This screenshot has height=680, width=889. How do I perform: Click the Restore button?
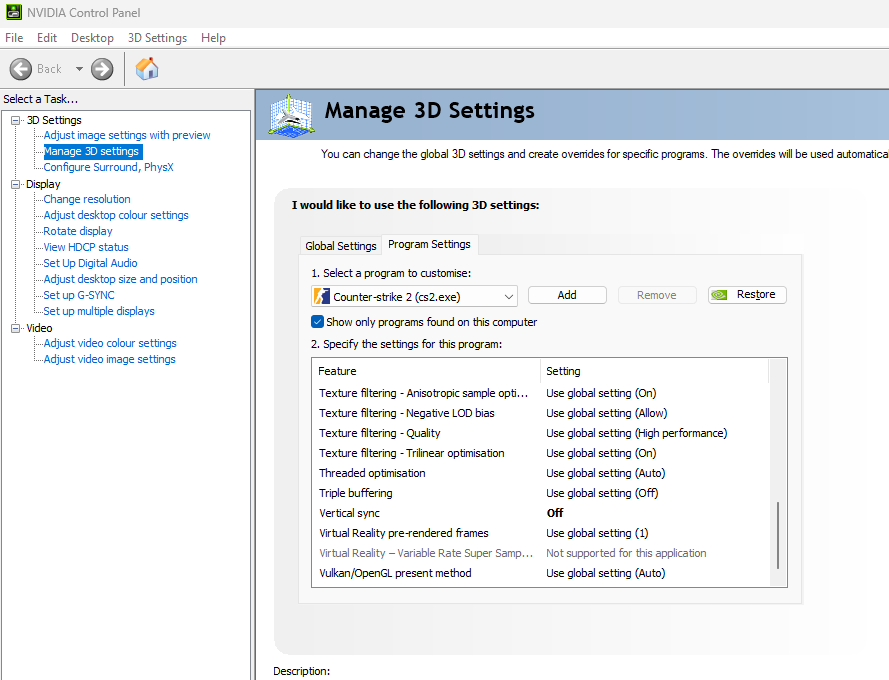click(747, 295)
